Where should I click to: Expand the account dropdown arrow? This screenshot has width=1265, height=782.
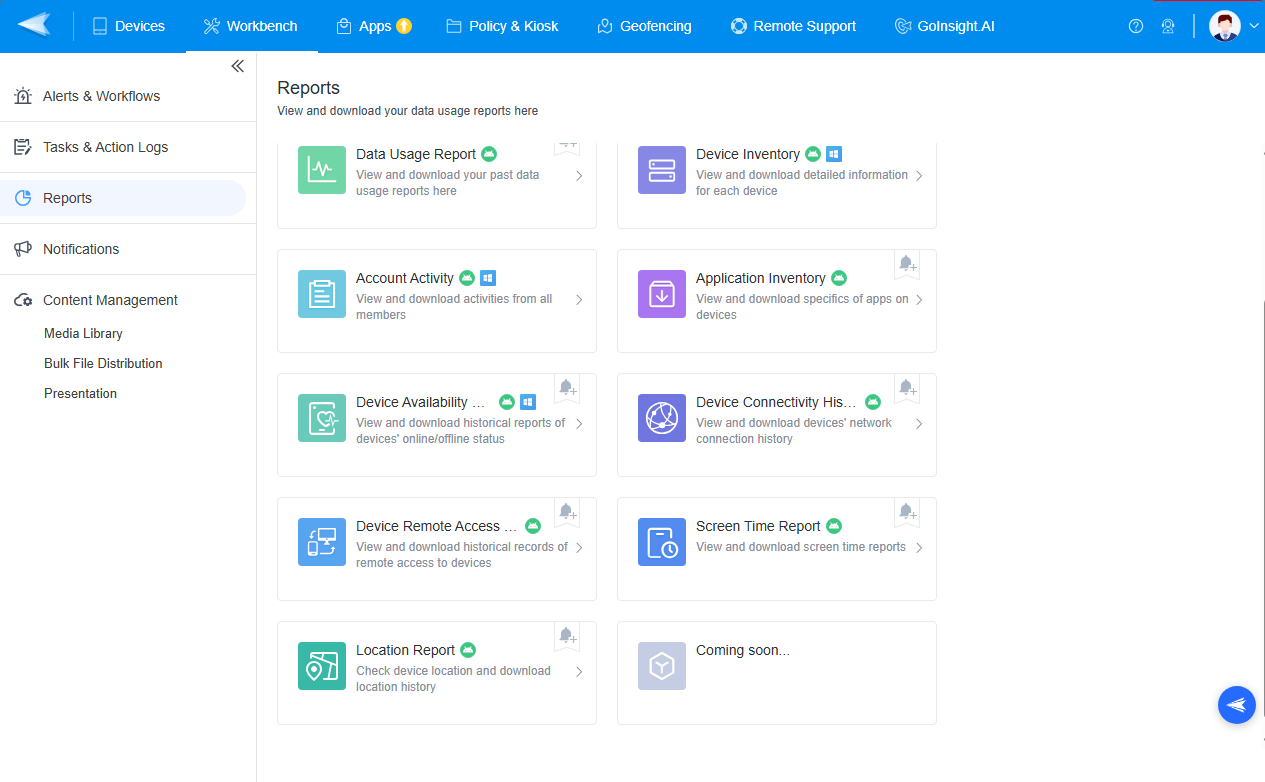coord(1254,26)
